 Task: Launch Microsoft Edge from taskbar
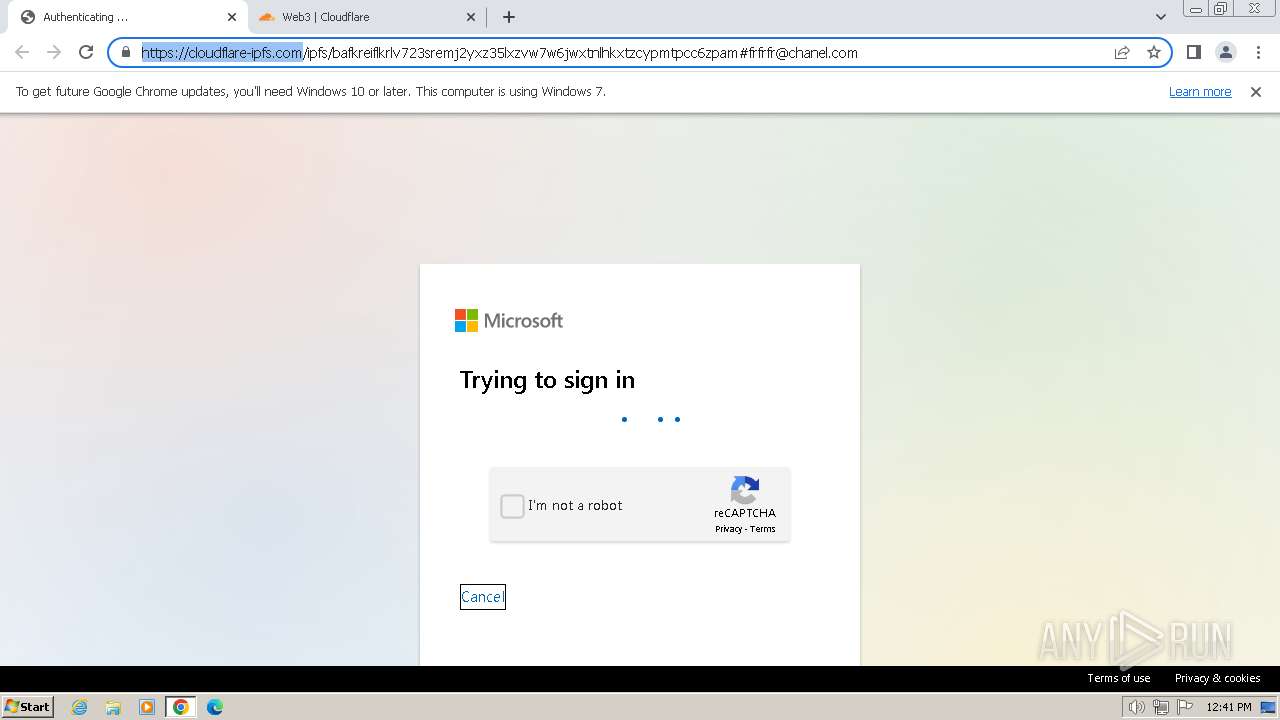(215, 707)
